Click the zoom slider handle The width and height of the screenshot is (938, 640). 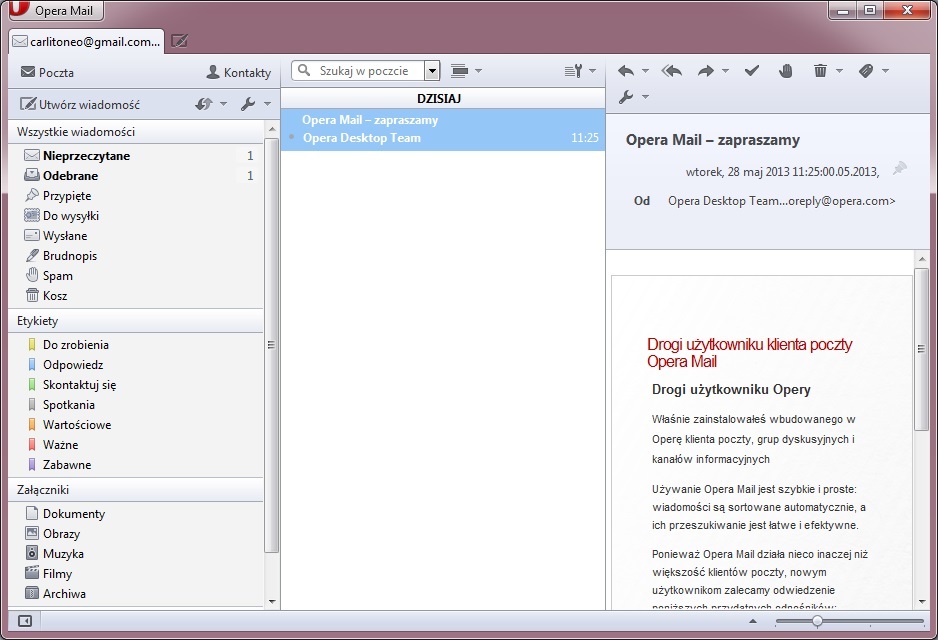817,621
